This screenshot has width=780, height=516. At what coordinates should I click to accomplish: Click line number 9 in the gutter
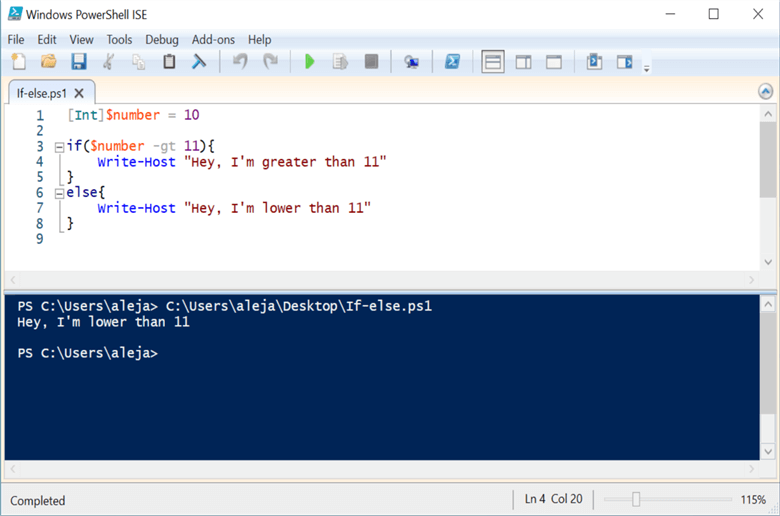coord(40,239)
